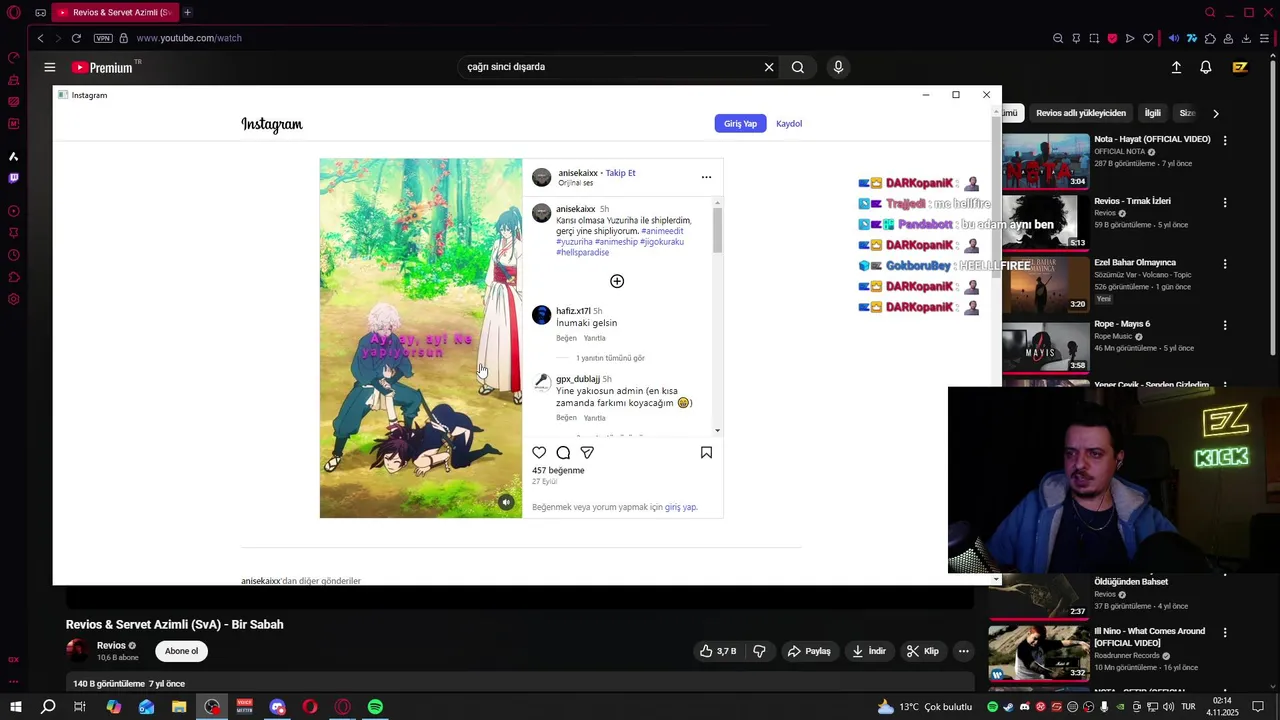The image size is (1280, 720).
Task: Open Opera easy setup sliders icon
Action: pos(1264,38)
